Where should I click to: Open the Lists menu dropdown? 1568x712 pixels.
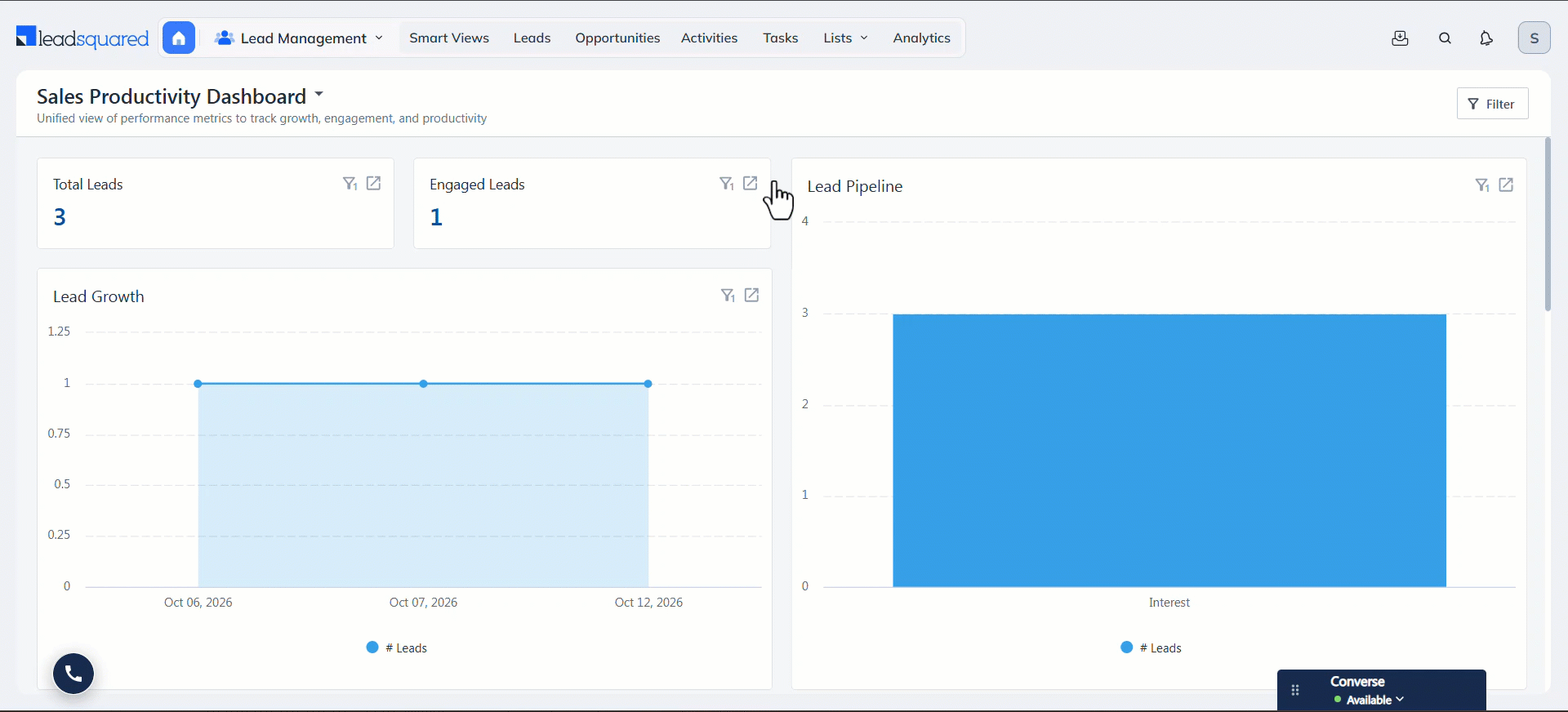(x=845, y=38)
